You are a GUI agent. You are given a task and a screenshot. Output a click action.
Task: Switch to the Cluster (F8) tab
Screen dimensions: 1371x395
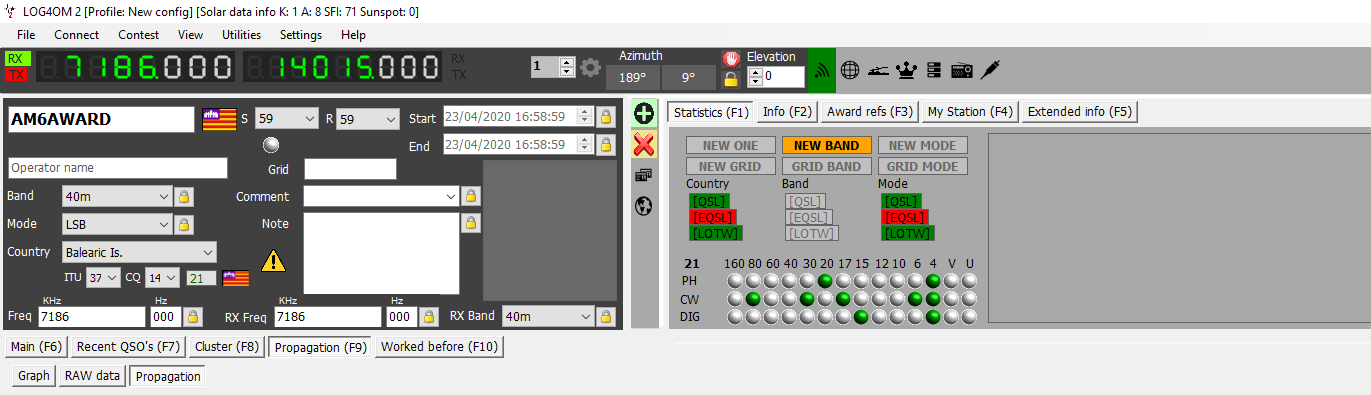click(x=227, y=347)
